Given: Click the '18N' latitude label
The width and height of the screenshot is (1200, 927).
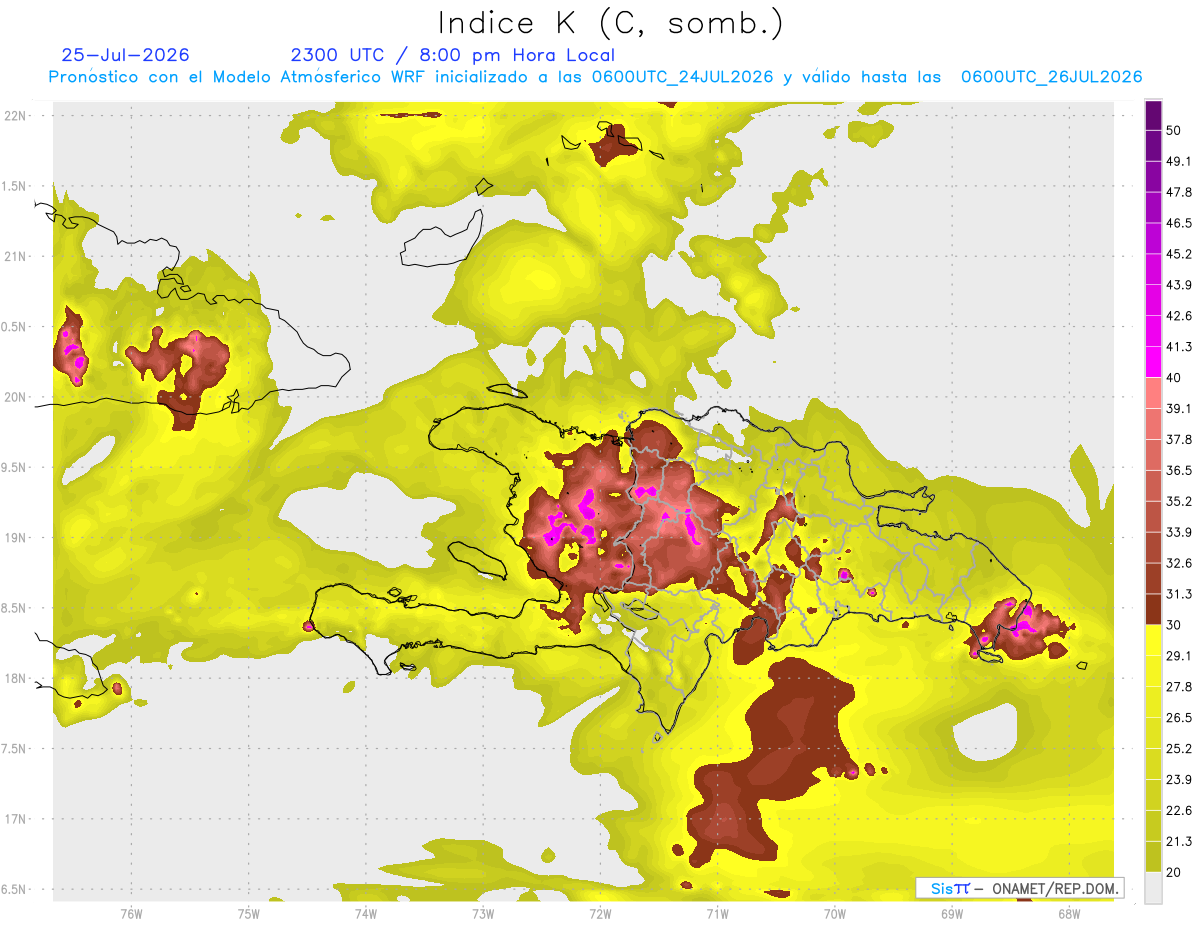Looking at the screenshot, I should 15,678.
